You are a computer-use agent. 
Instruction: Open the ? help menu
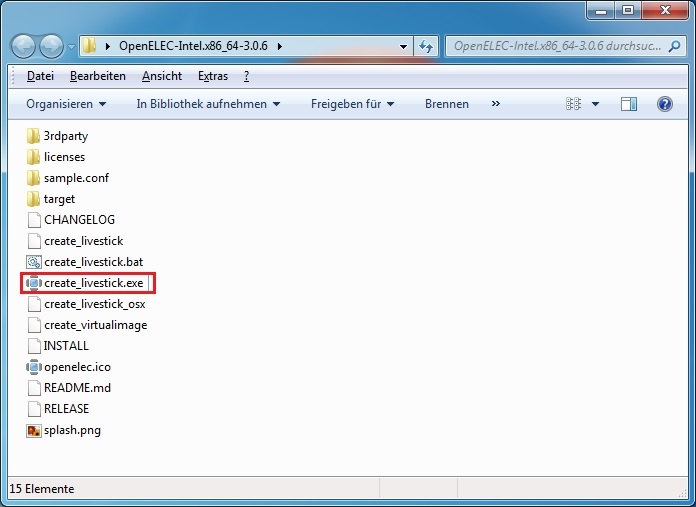246,76
